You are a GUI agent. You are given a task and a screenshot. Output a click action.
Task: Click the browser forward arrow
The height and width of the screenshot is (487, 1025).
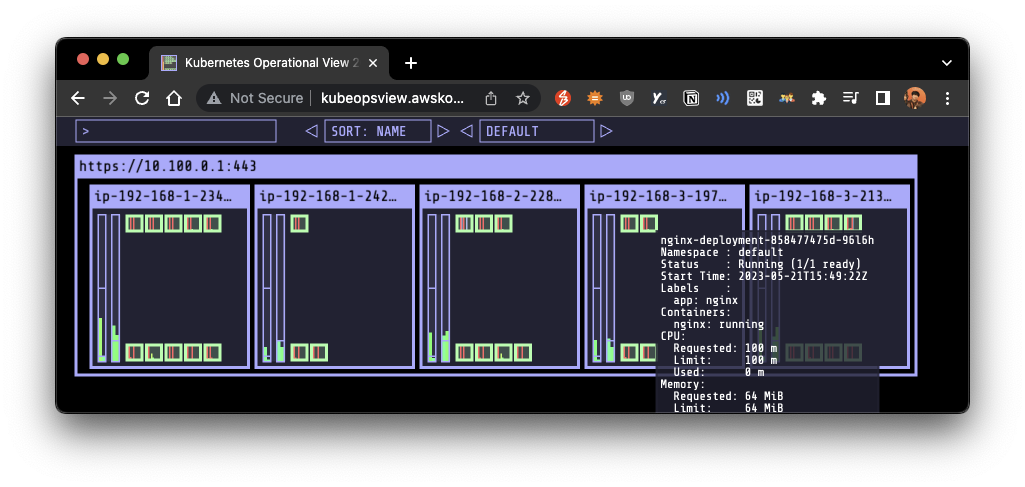point(110,98)
